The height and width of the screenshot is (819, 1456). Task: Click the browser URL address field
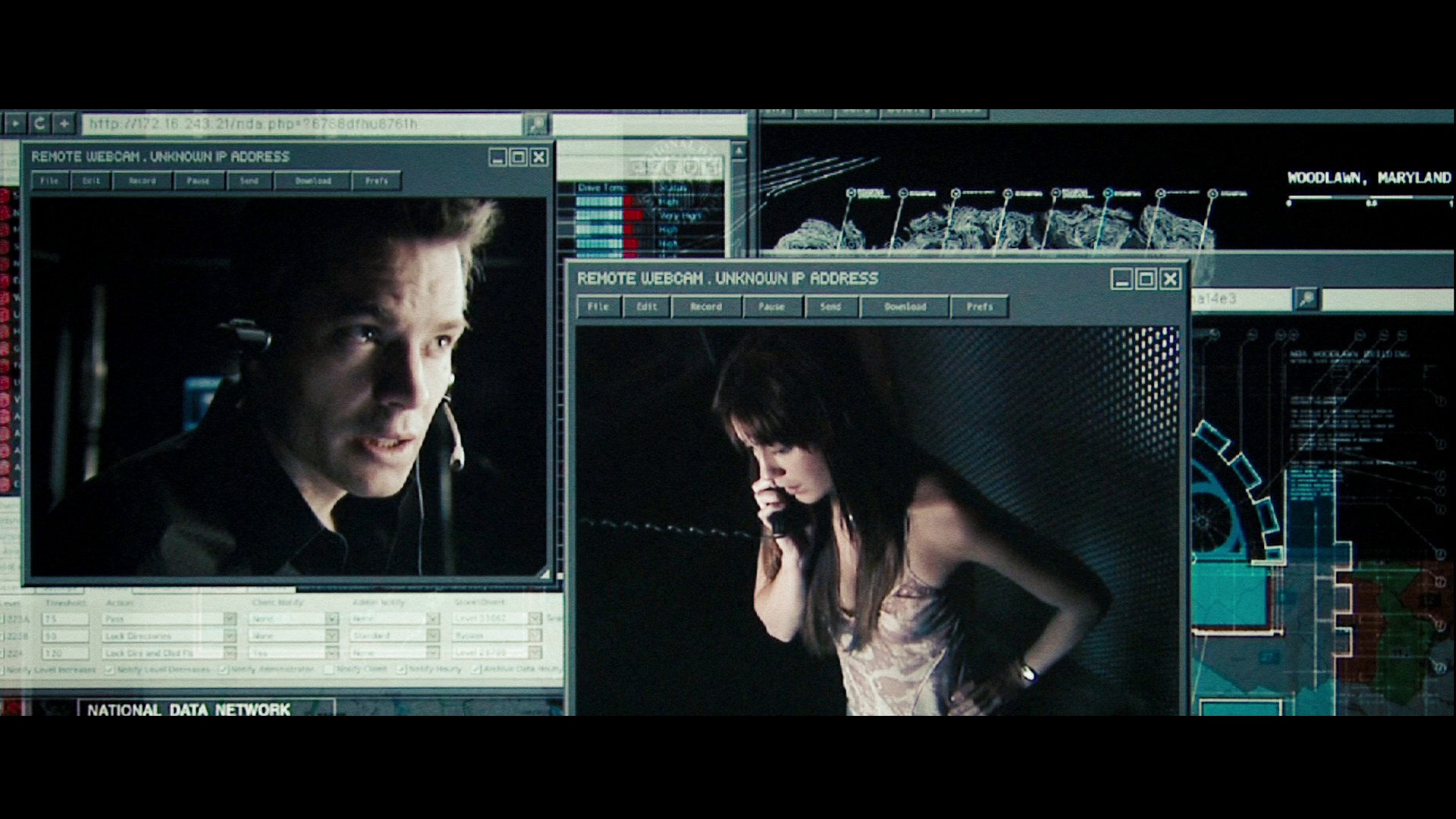[x=303, y=124]
